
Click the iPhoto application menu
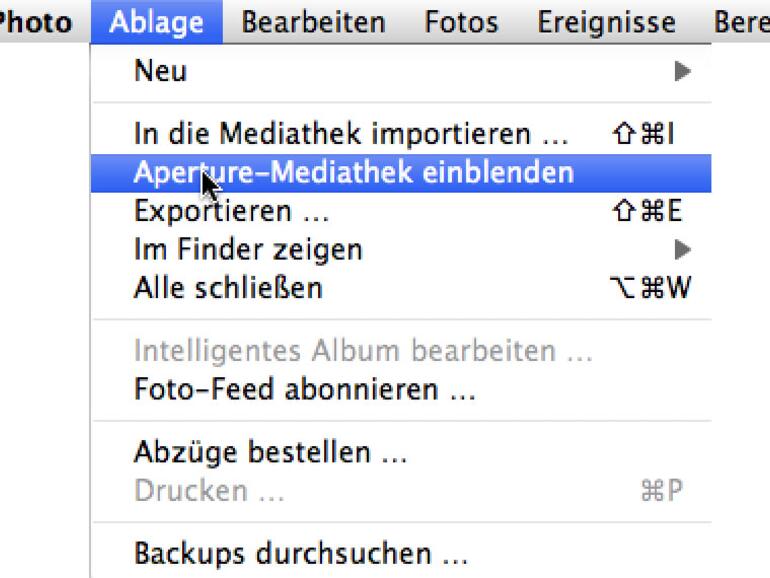point(35,21)
